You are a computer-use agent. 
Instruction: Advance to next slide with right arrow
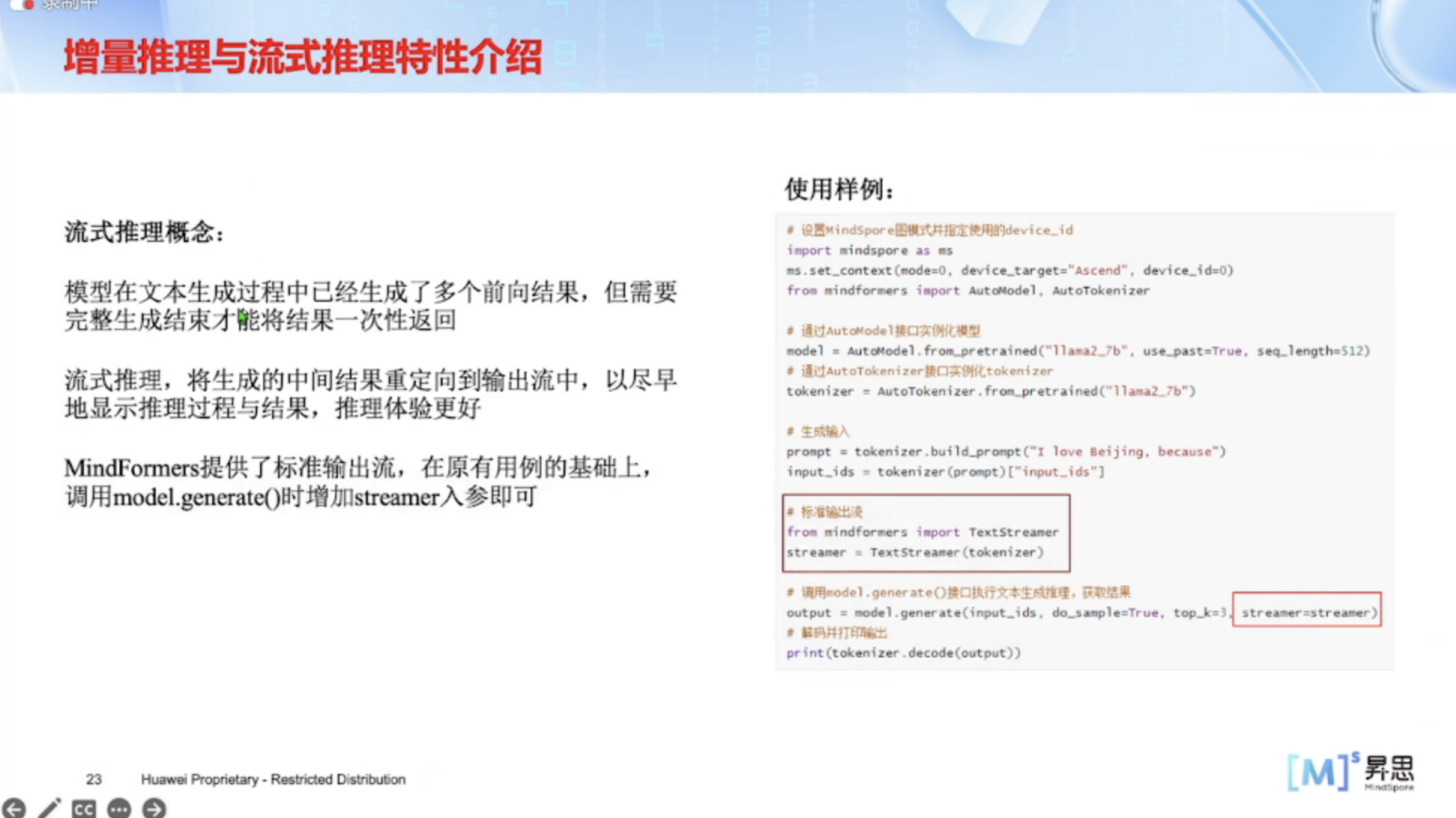point(154,808)
